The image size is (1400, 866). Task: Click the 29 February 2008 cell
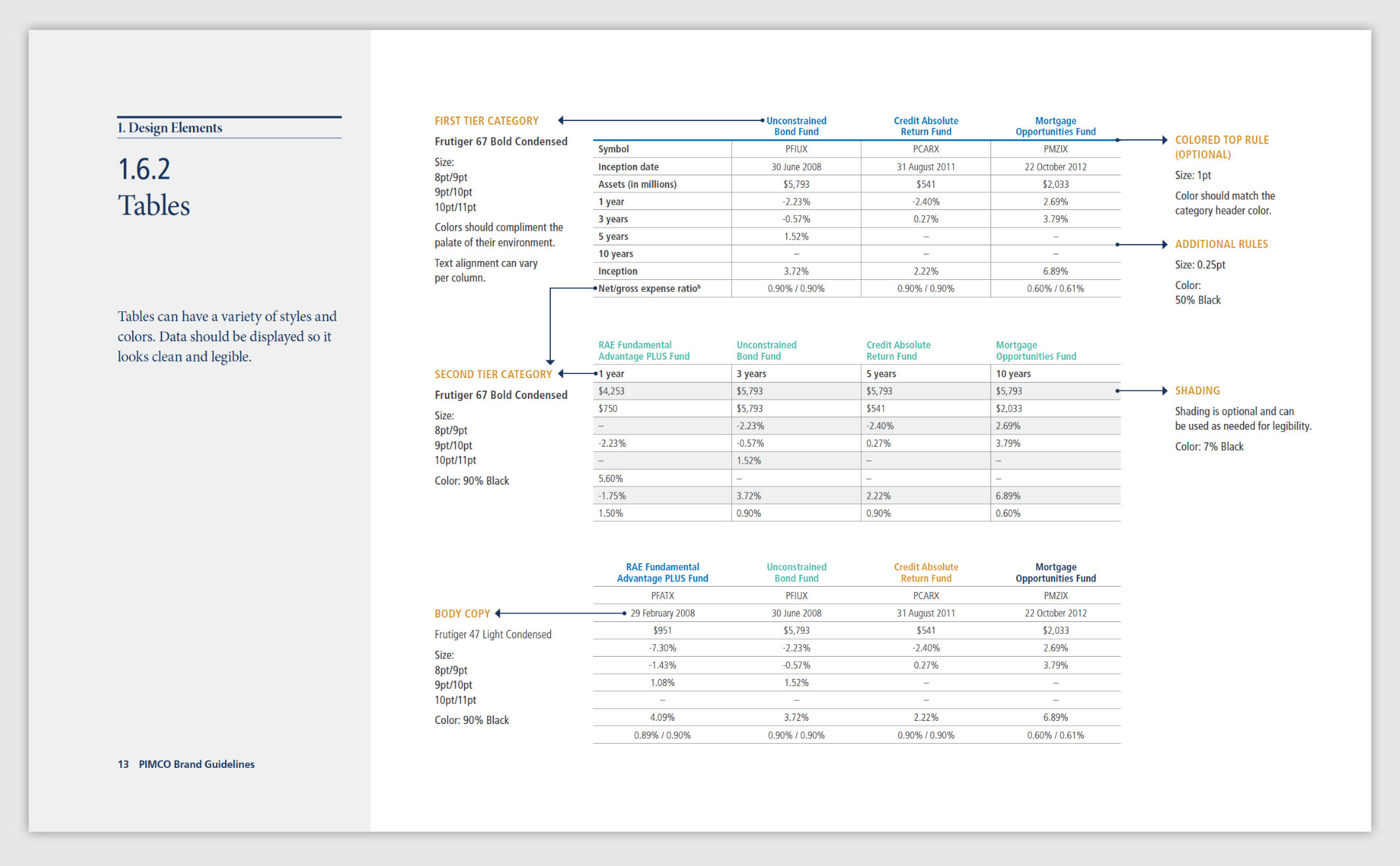(662, 614)
